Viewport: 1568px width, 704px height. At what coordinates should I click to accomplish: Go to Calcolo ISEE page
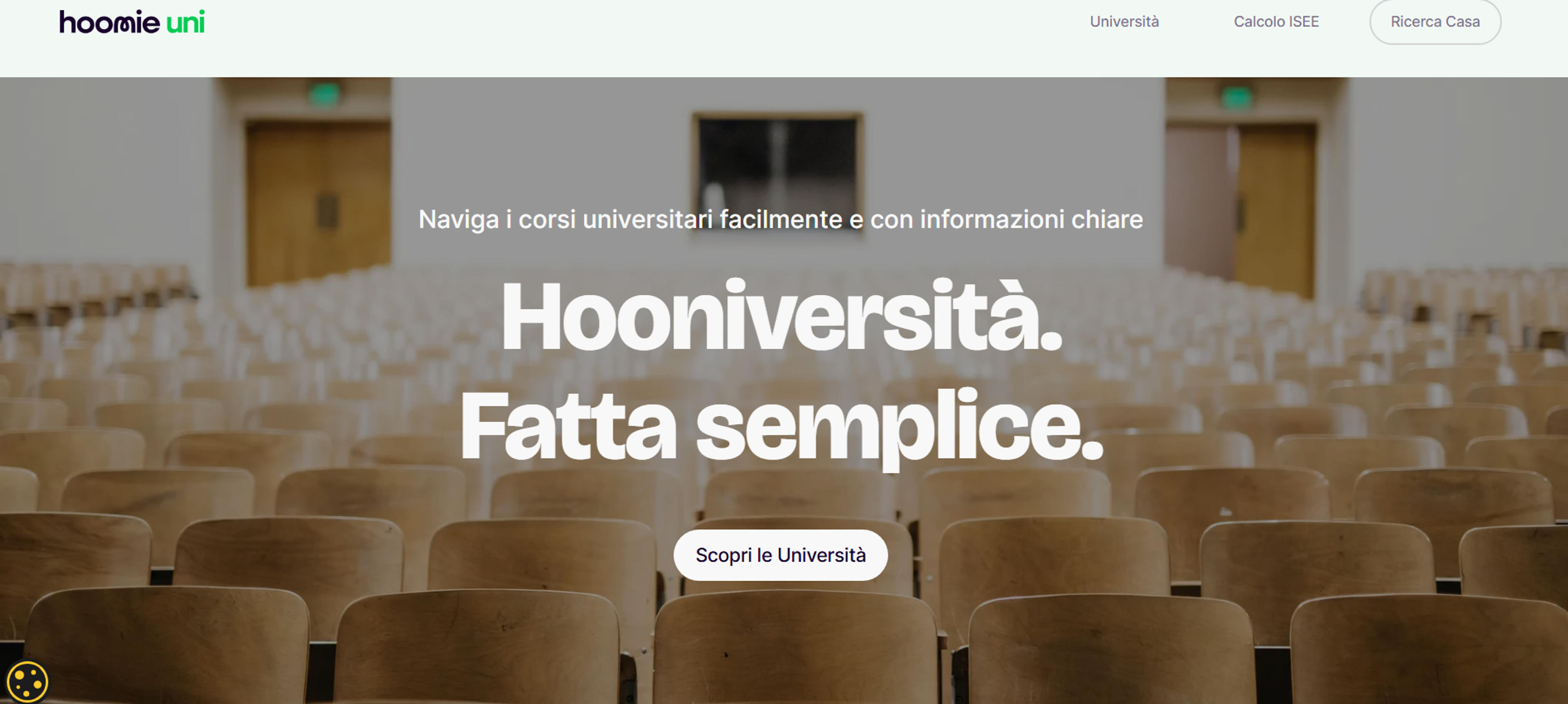point(1276,21)
